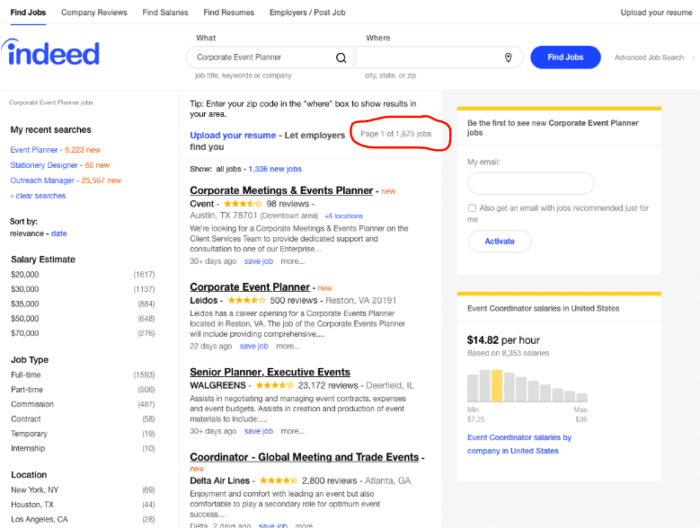Filter by Contract job type
This screenshot has height=528, width=700.
26,419
